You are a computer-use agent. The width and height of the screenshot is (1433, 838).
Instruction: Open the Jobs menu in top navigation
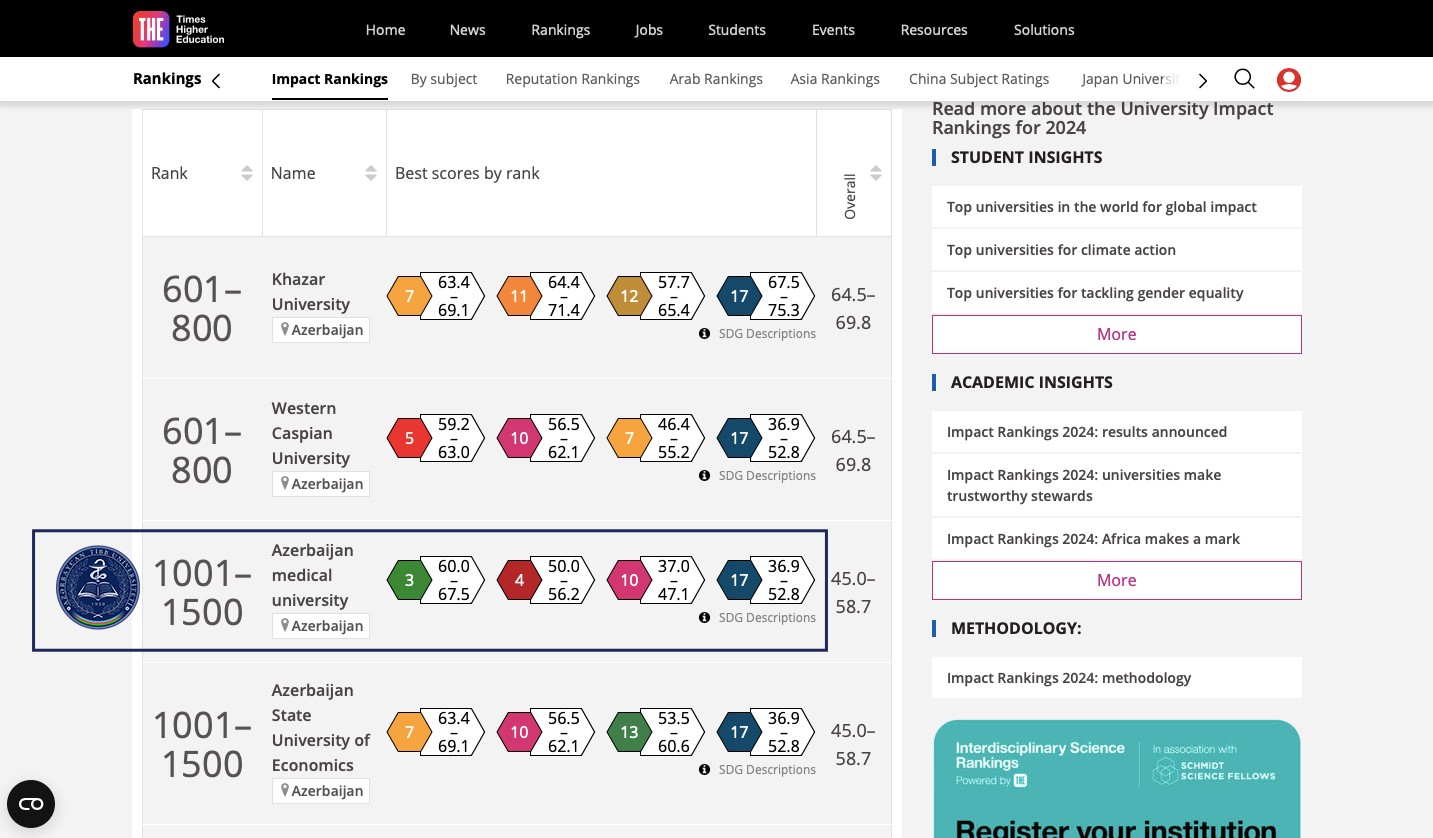(648, 29)
